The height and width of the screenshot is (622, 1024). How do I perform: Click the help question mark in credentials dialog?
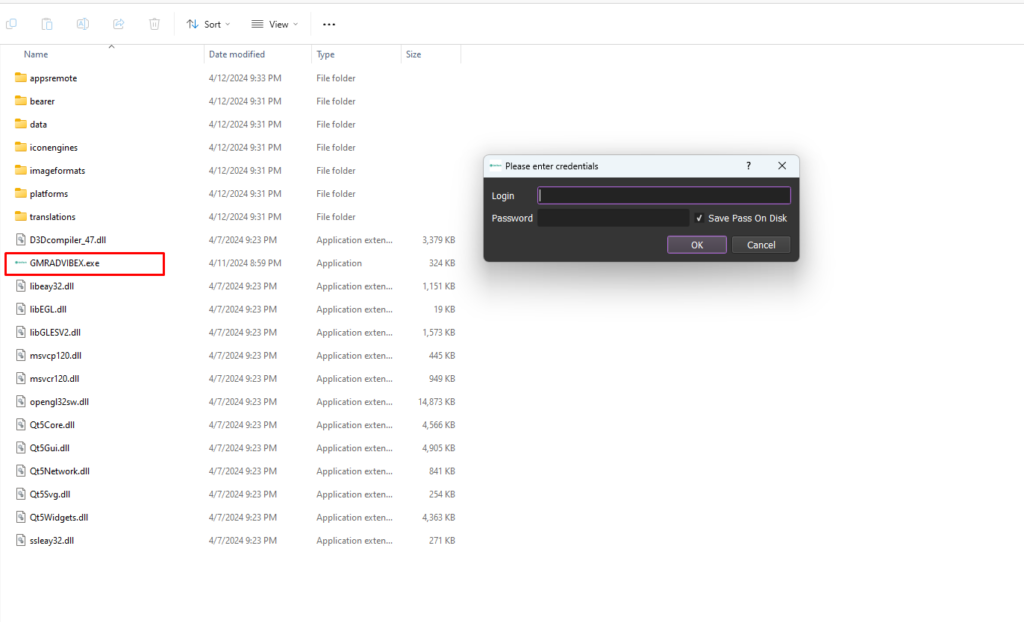pyautogui.click(x=748, y=166)
